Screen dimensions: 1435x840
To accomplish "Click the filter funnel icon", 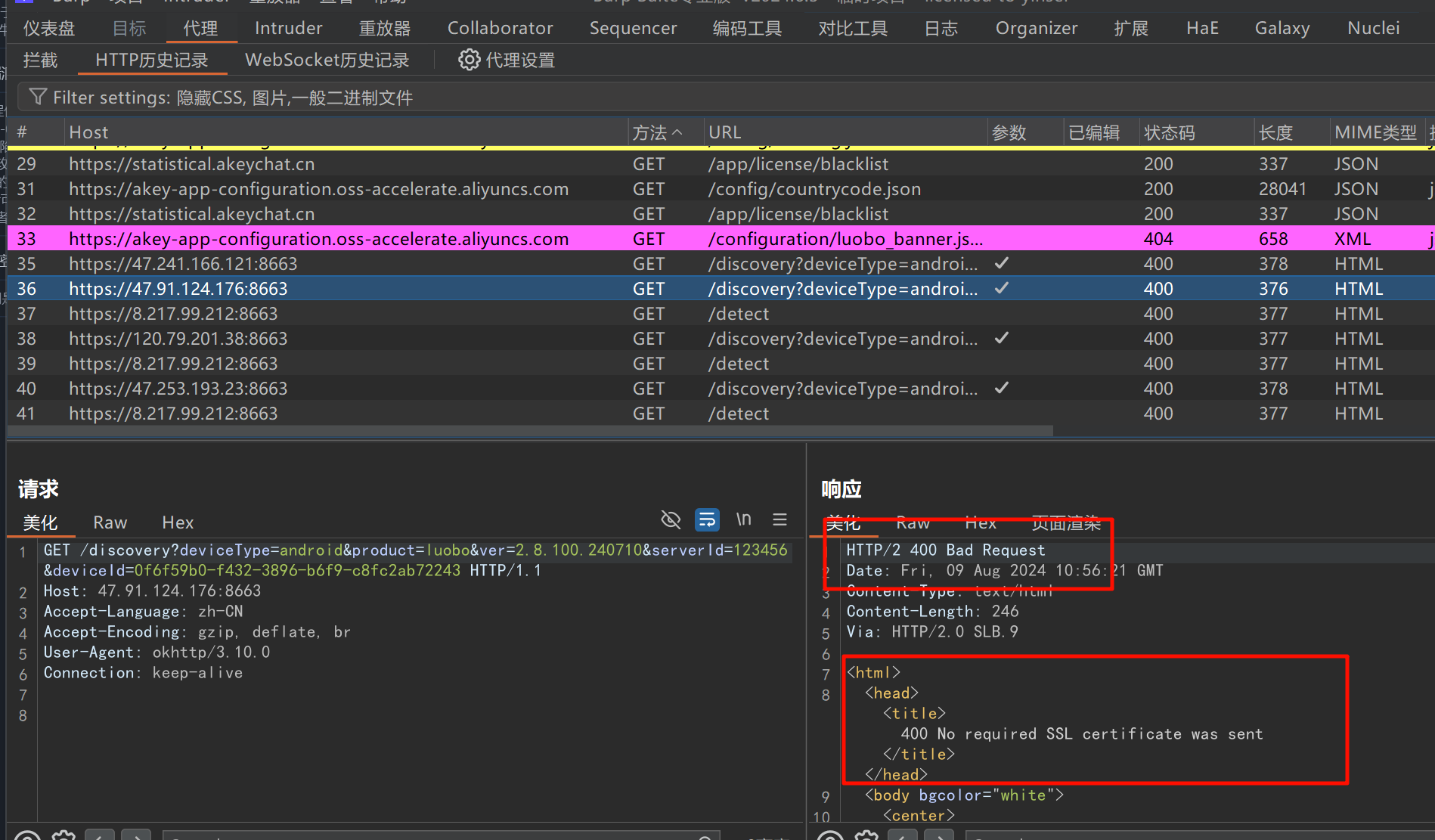I will [37, 98].
